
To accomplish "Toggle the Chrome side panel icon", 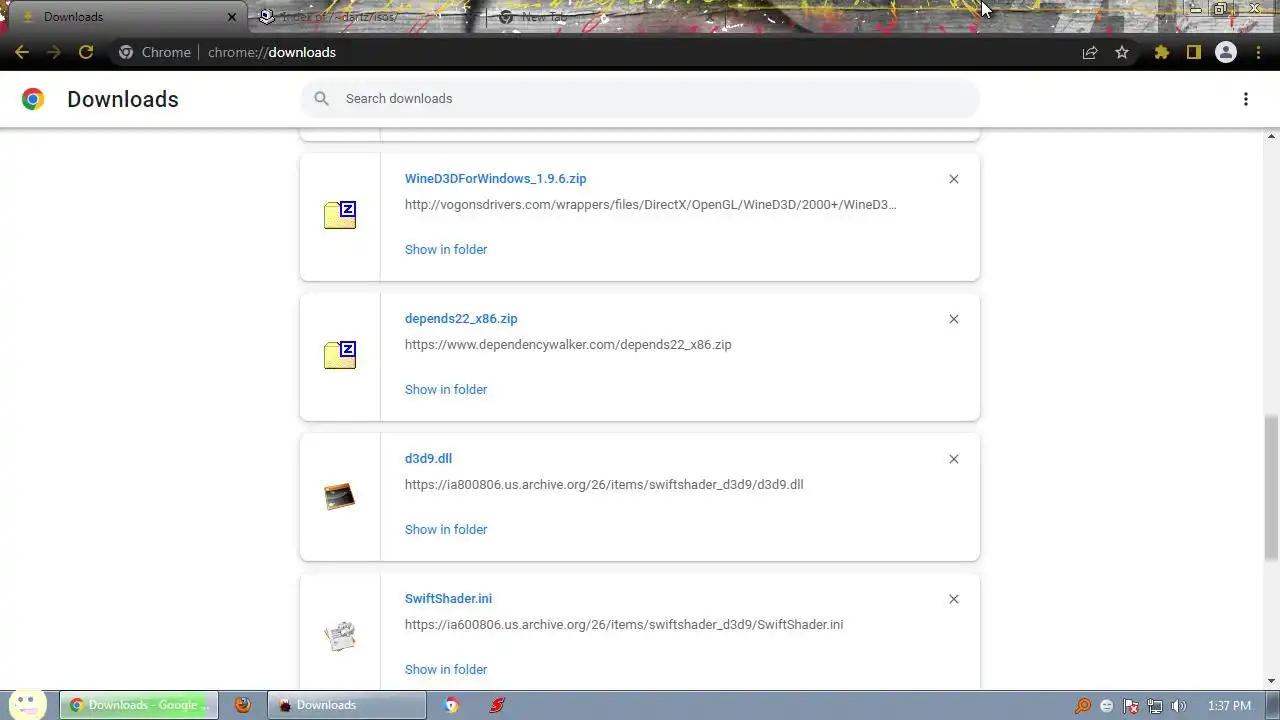I will point(1193,52).
